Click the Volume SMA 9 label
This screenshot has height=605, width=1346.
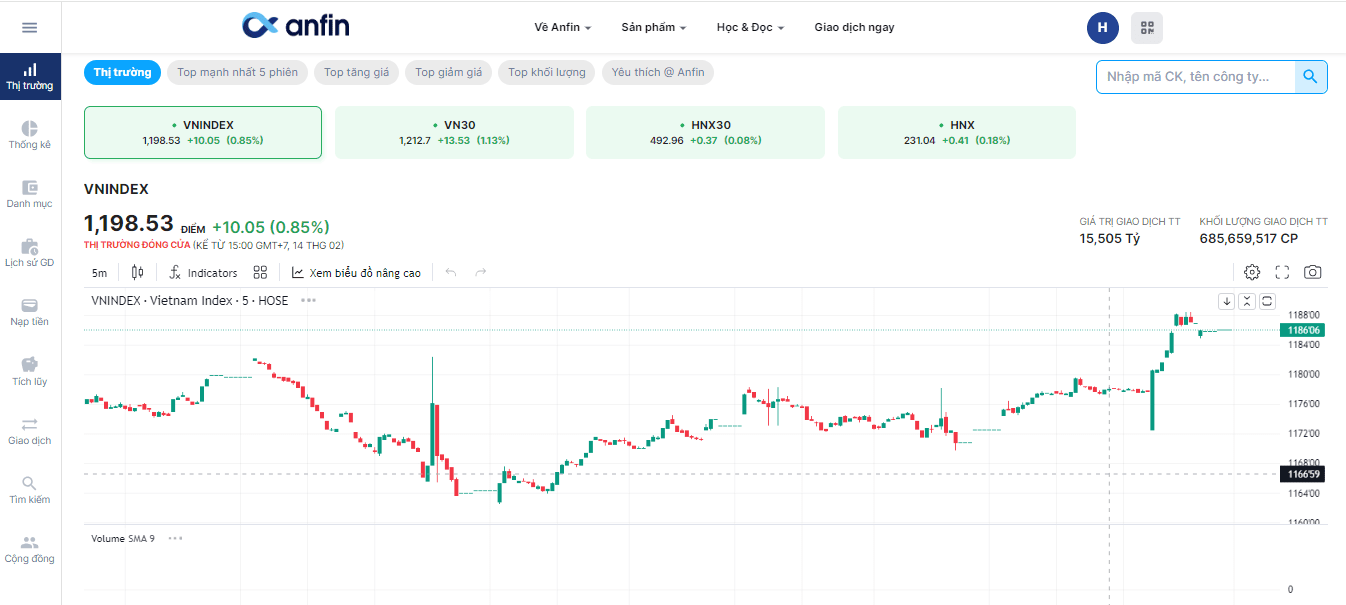tap(123, 538)
